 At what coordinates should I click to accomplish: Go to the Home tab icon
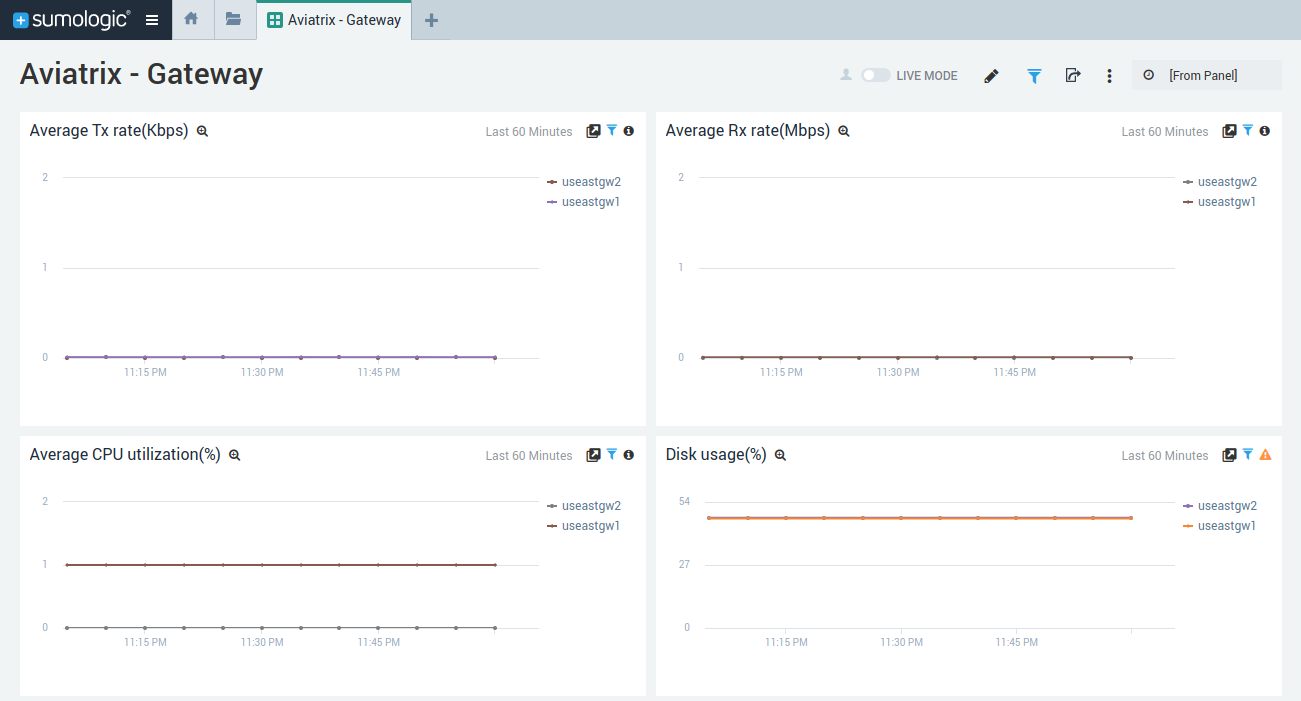click(191, 19)
